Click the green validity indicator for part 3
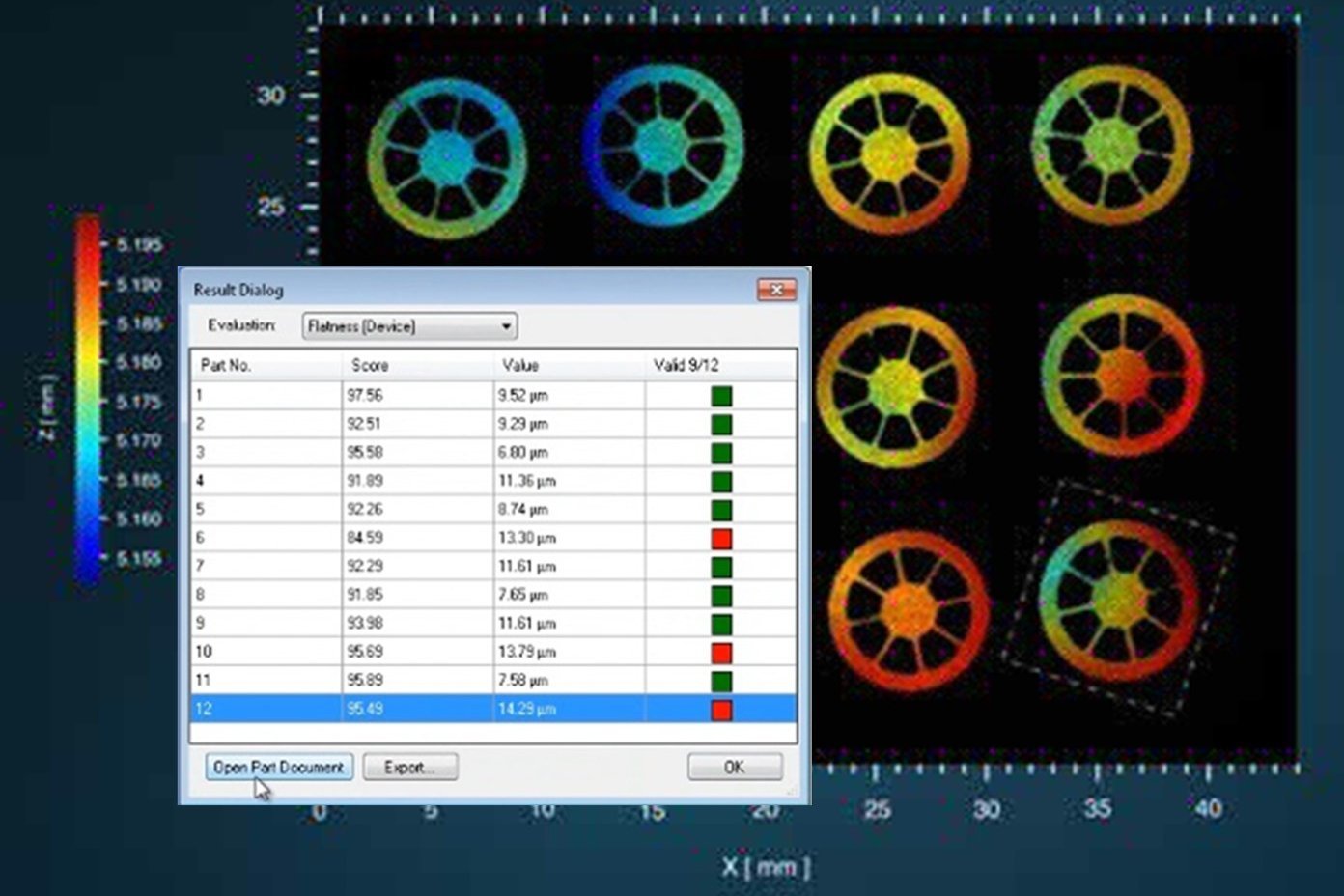 [722, 452]
